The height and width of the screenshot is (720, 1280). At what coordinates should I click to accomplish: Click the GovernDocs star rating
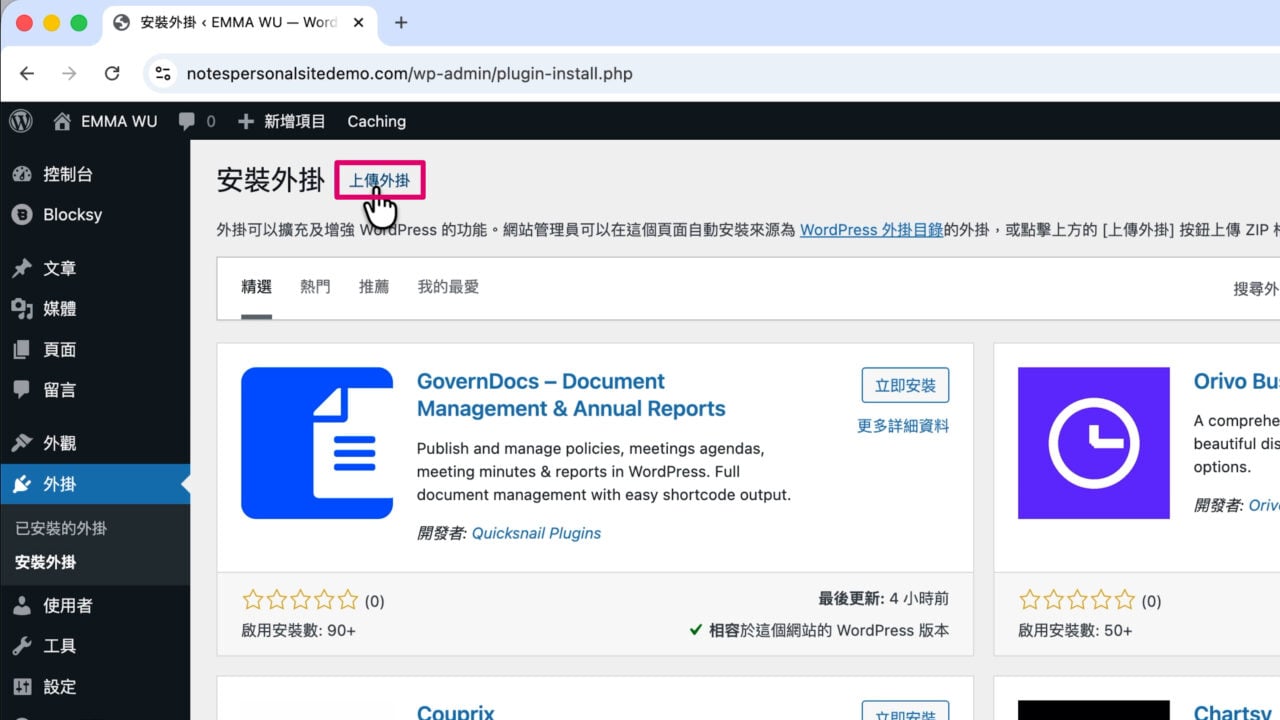(300, 600)
